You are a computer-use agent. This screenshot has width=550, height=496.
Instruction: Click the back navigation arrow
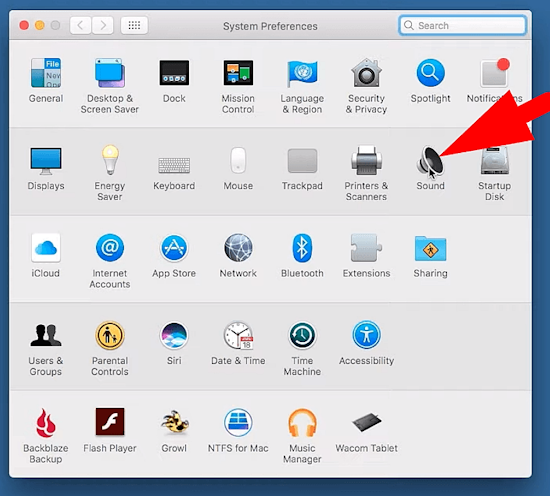[x=80, y=25]
